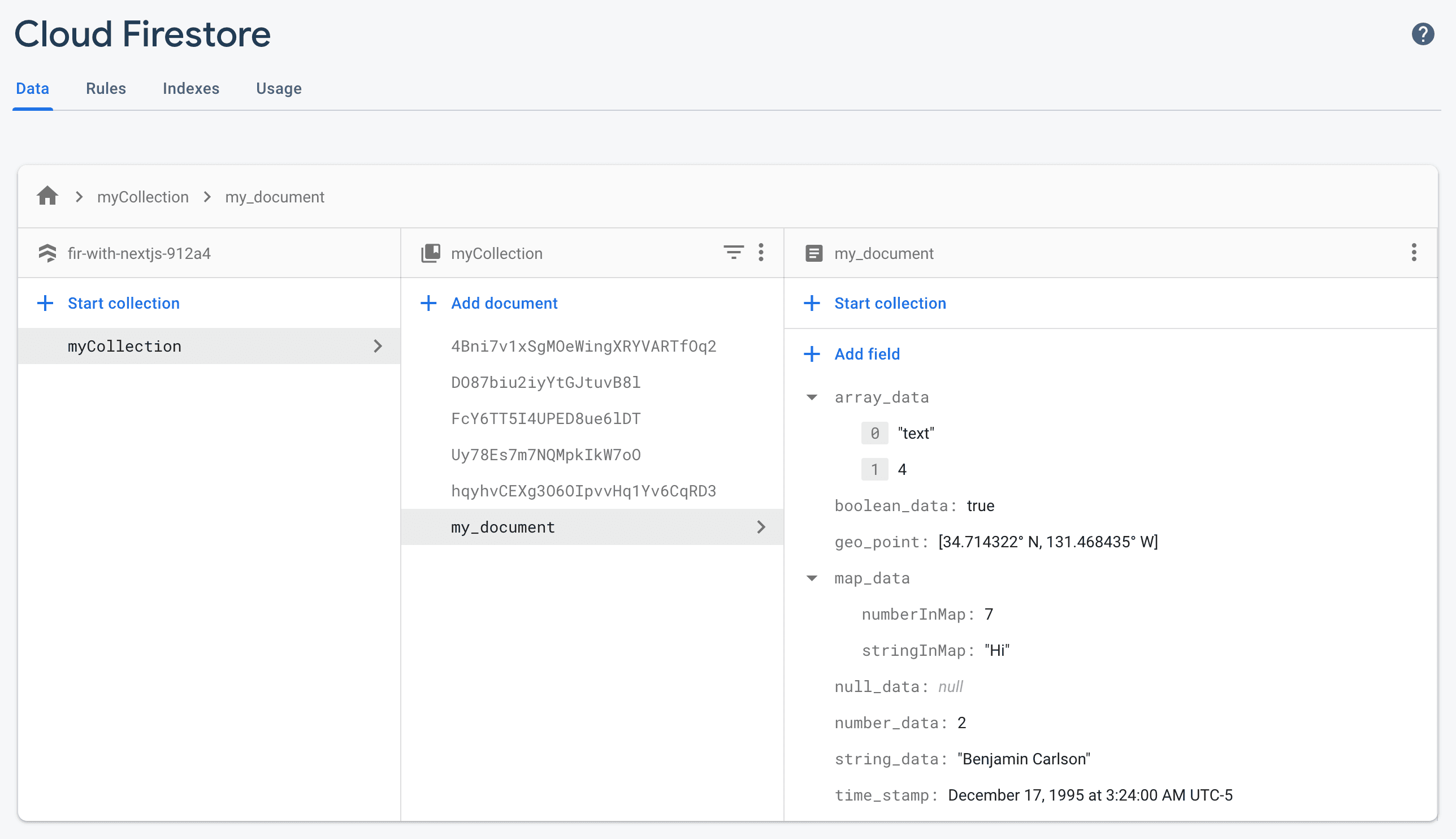Click breadcrumb chevron before my_document

pyautogui.click(x=207, y=197)
